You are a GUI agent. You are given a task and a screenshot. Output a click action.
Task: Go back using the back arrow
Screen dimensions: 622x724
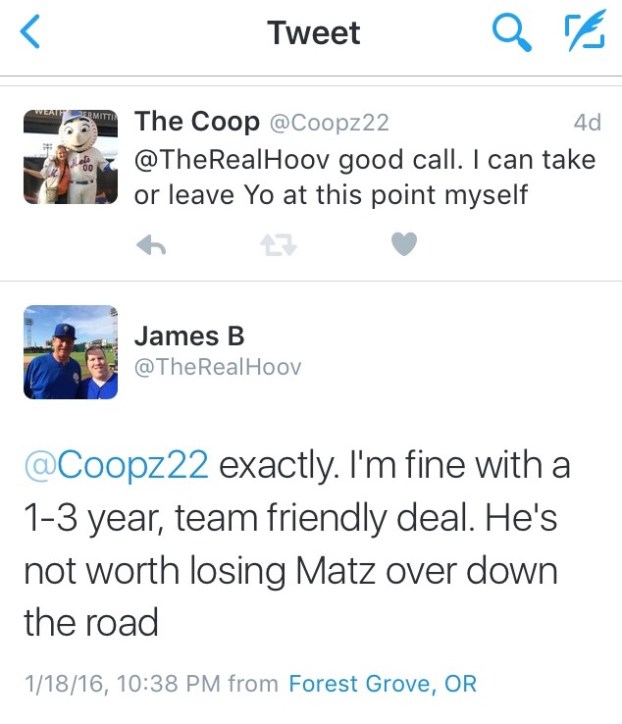point(30,31)
